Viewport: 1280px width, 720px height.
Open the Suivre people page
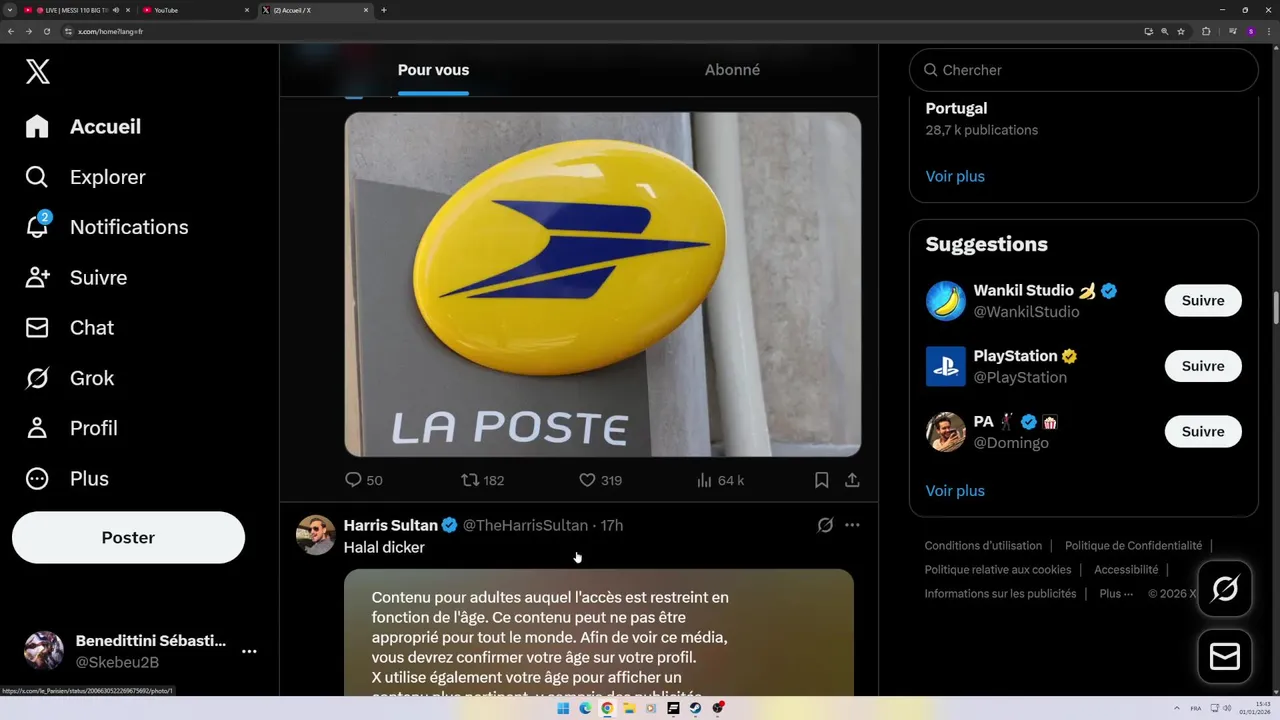(76, 278)
